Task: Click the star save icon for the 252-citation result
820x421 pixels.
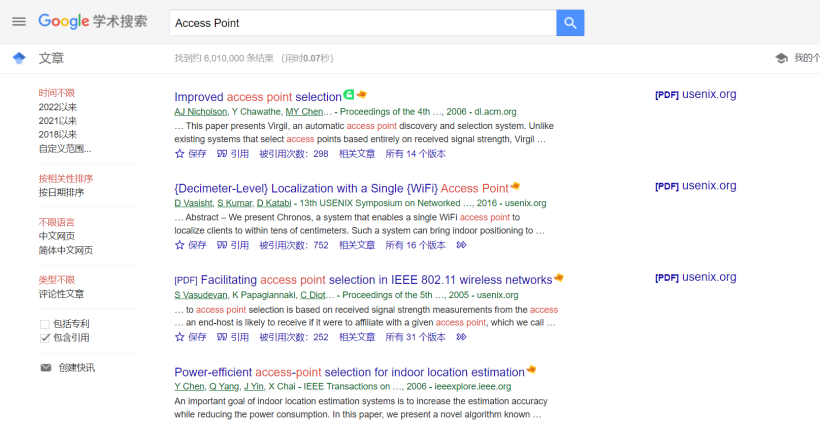Action: [x=179, y=337]
